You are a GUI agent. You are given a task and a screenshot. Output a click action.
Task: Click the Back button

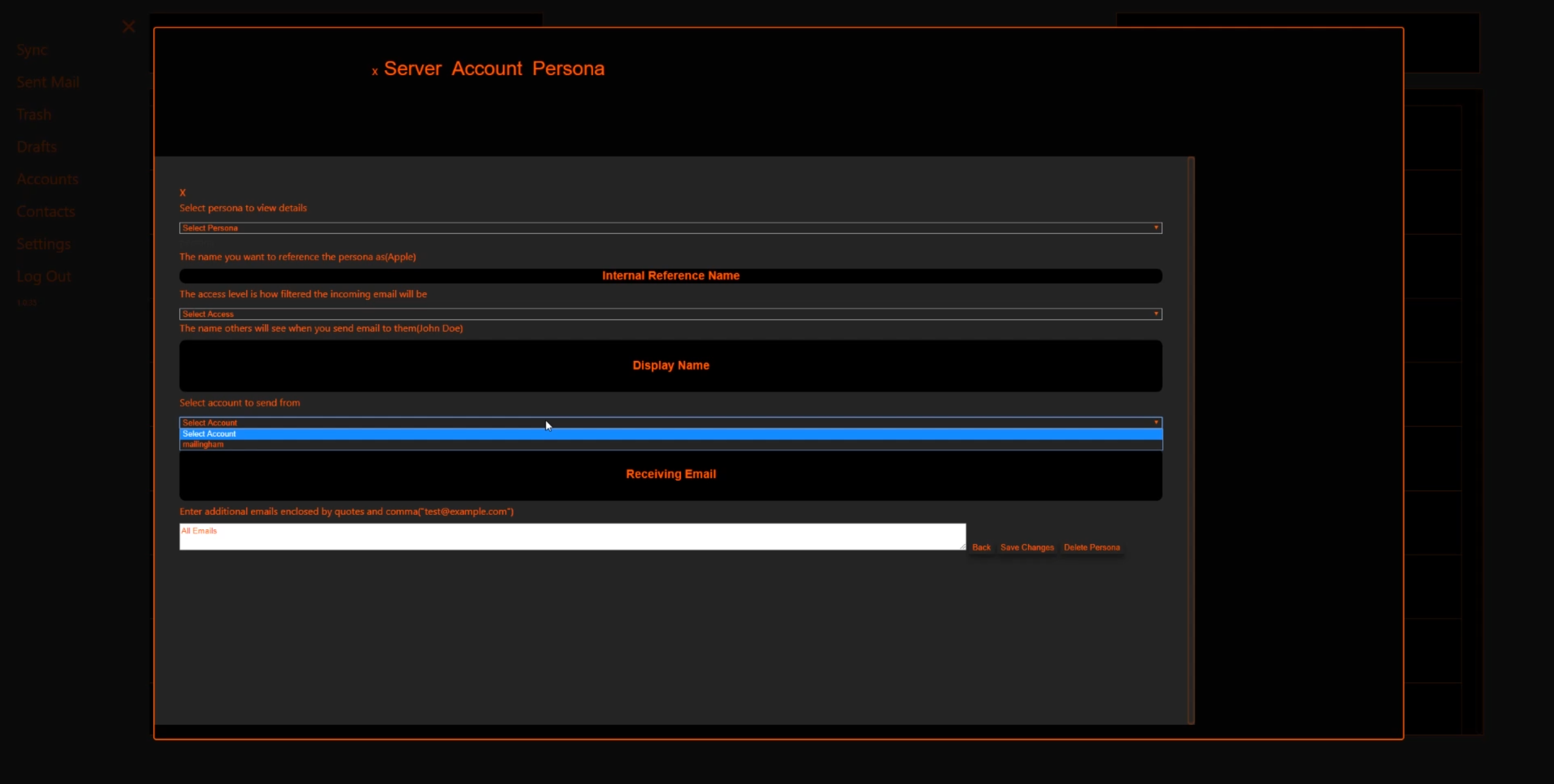click(x=981, y=547)
